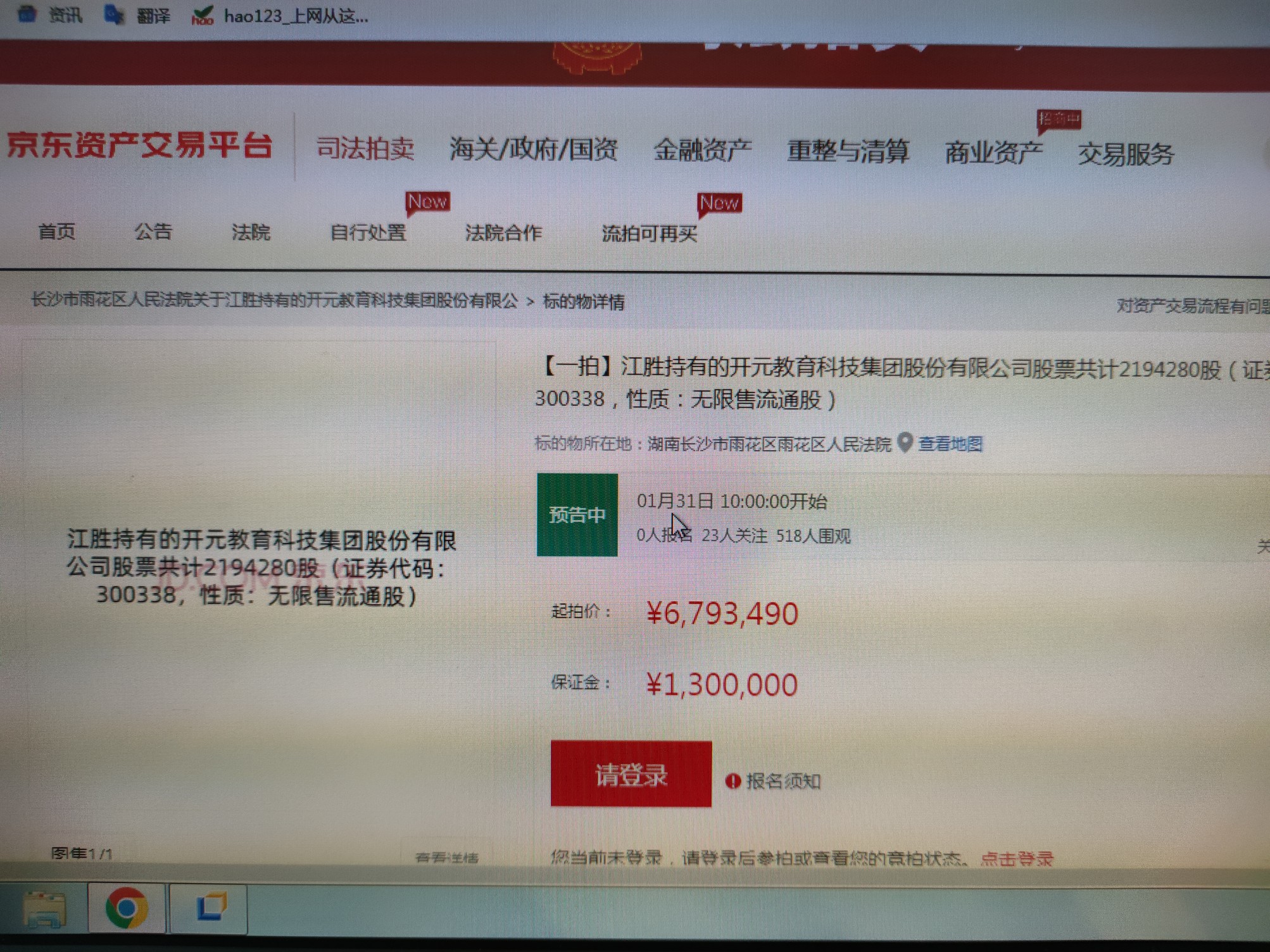Click the 点击登录 link
This screenshot has width=1270, height=952.
click(x=1017, y=859)
